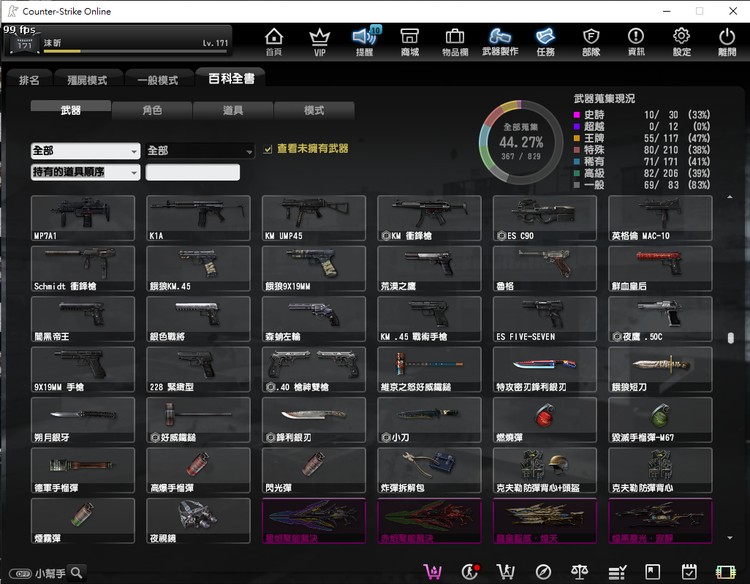Click the white shopping basket icon
The width and height of the screenshot is (750, 584).
tap(506, 572)
